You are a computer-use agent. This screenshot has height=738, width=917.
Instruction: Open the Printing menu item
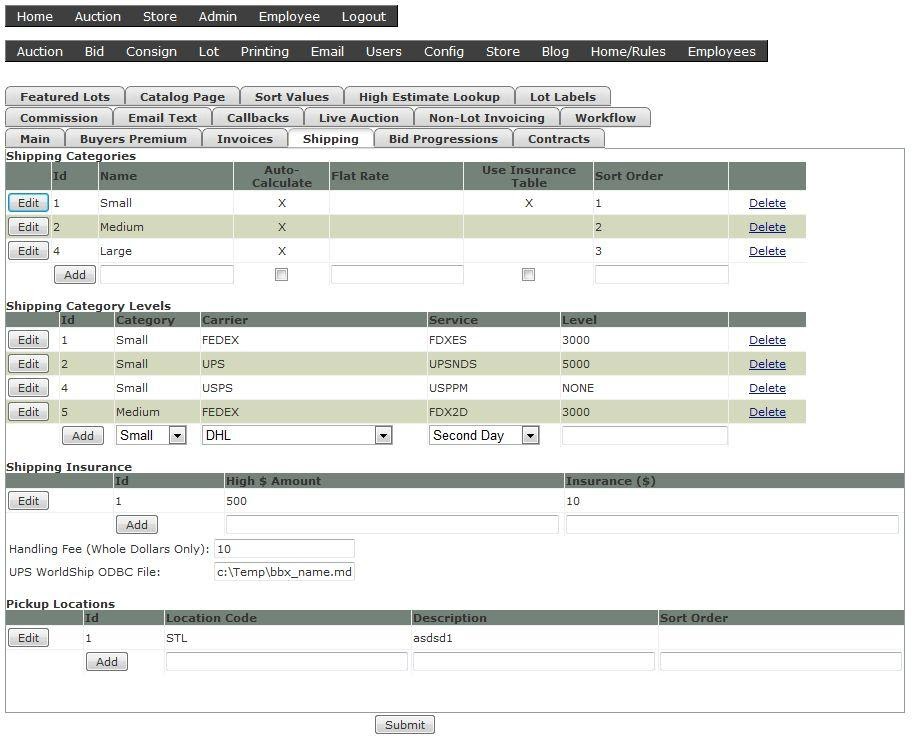pyautogui.click(x=265, y=51)
